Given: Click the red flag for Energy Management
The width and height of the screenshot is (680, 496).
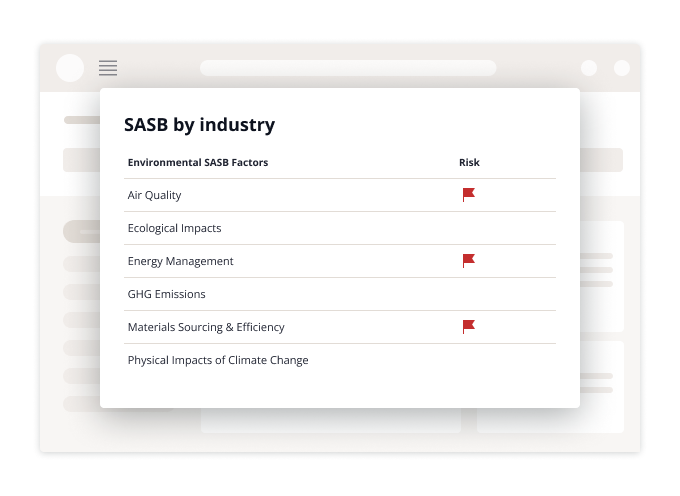Looking at the screenshot, I should tap(468, 261).
